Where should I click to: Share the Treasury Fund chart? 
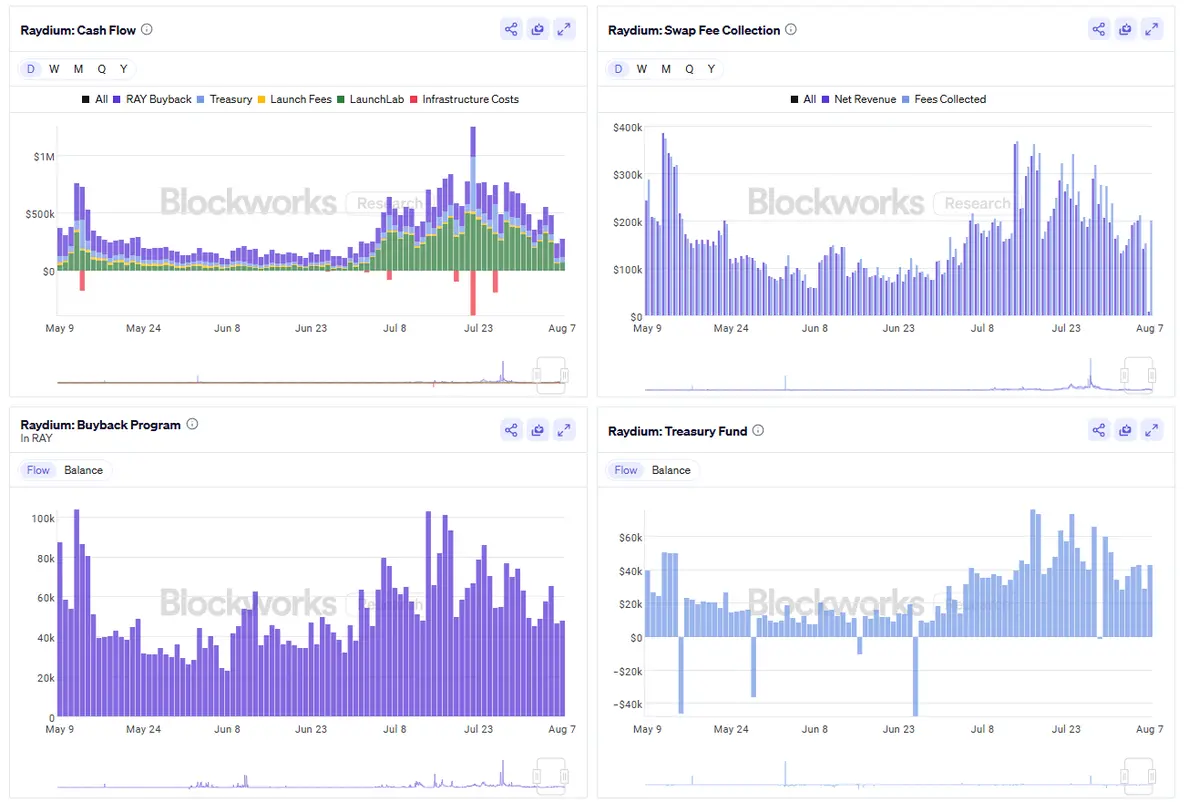(1099, 430)
